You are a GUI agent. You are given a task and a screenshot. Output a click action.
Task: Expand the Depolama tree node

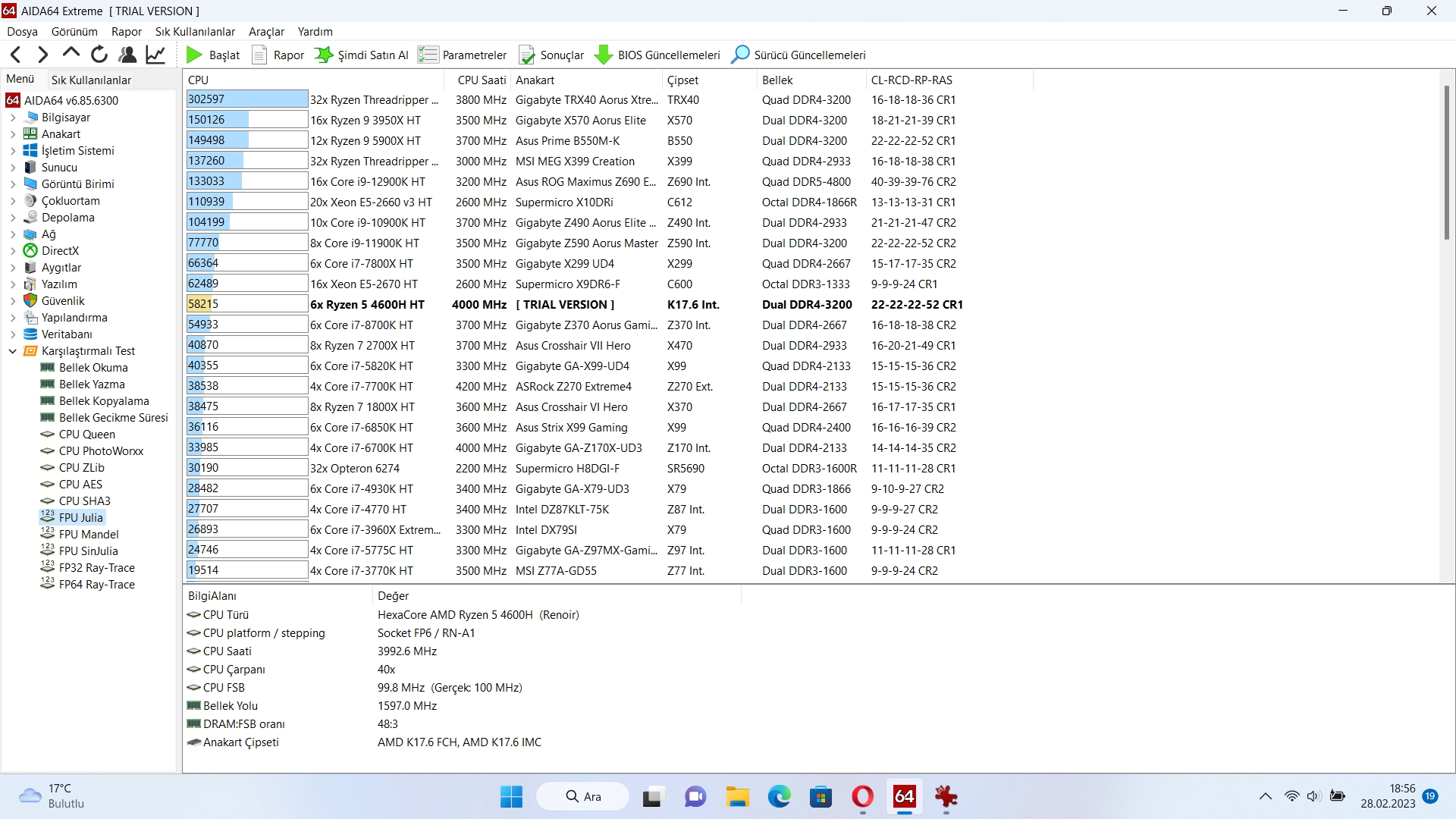point(13,218)
